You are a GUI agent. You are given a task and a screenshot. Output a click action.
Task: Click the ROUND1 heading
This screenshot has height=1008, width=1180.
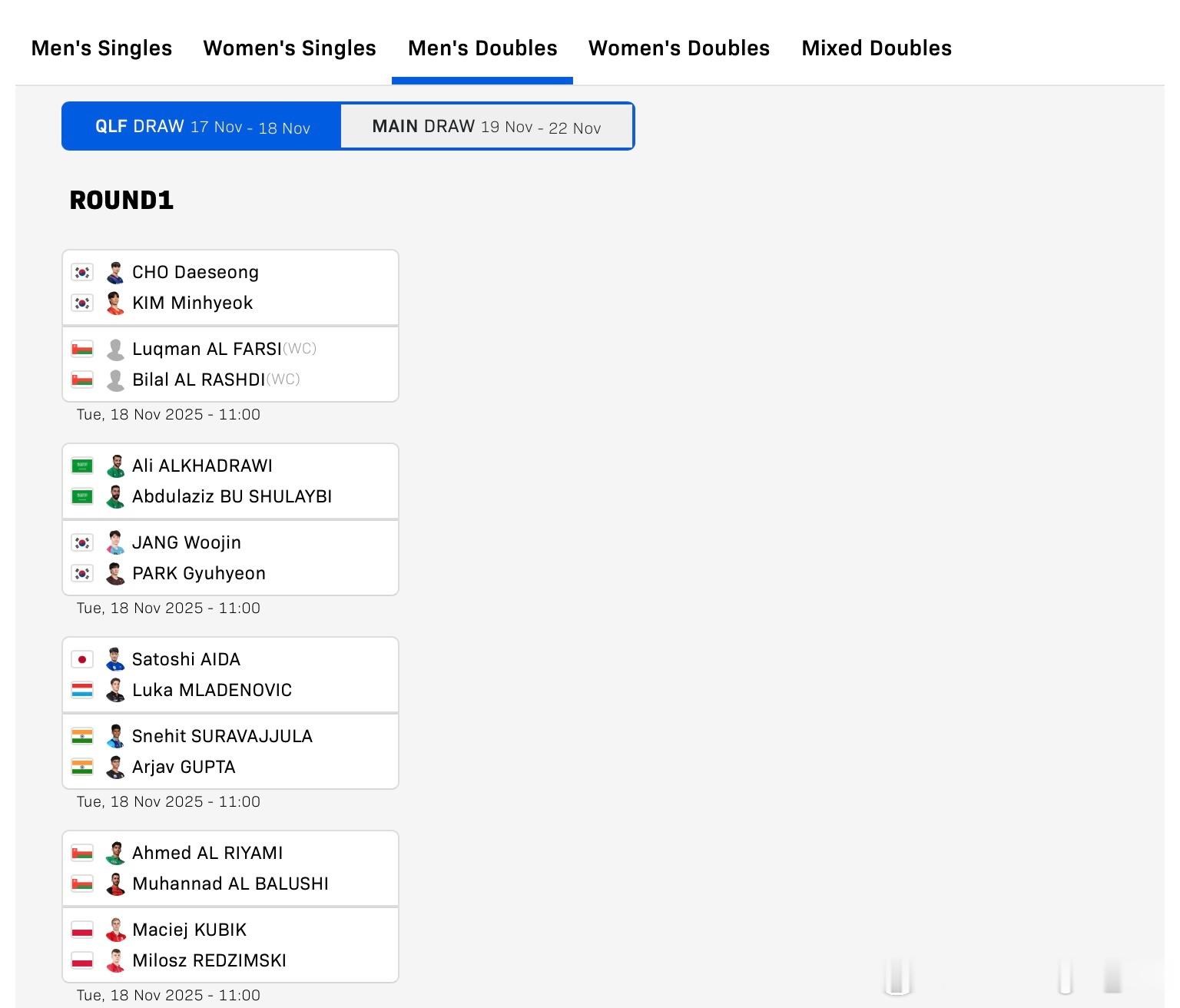pyautogui.click(x=121, y=201)
